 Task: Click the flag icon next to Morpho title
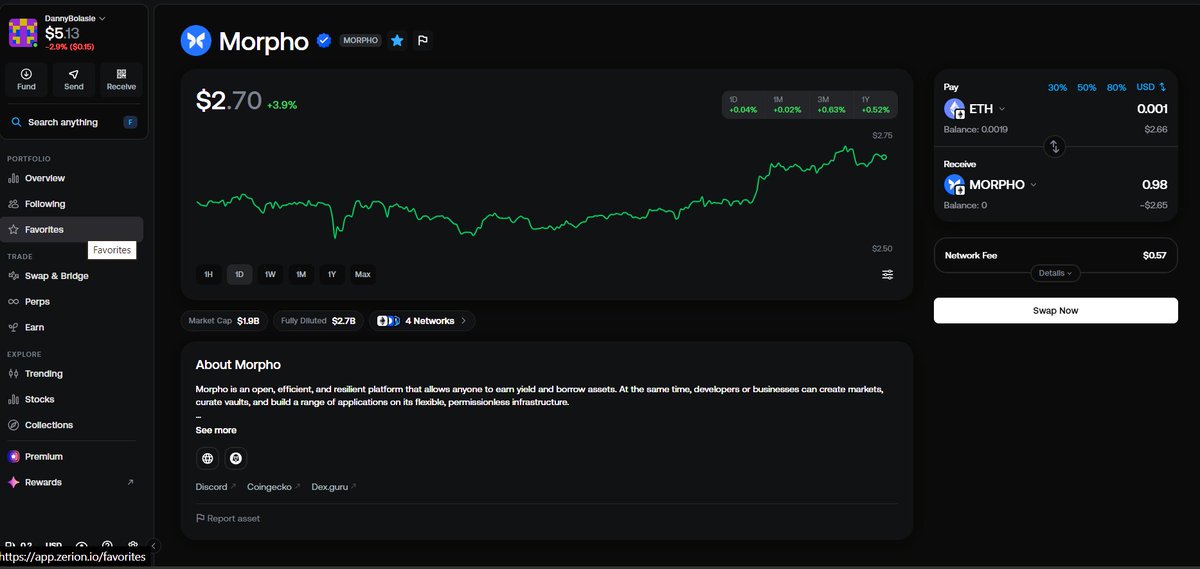tap(423, 41)
